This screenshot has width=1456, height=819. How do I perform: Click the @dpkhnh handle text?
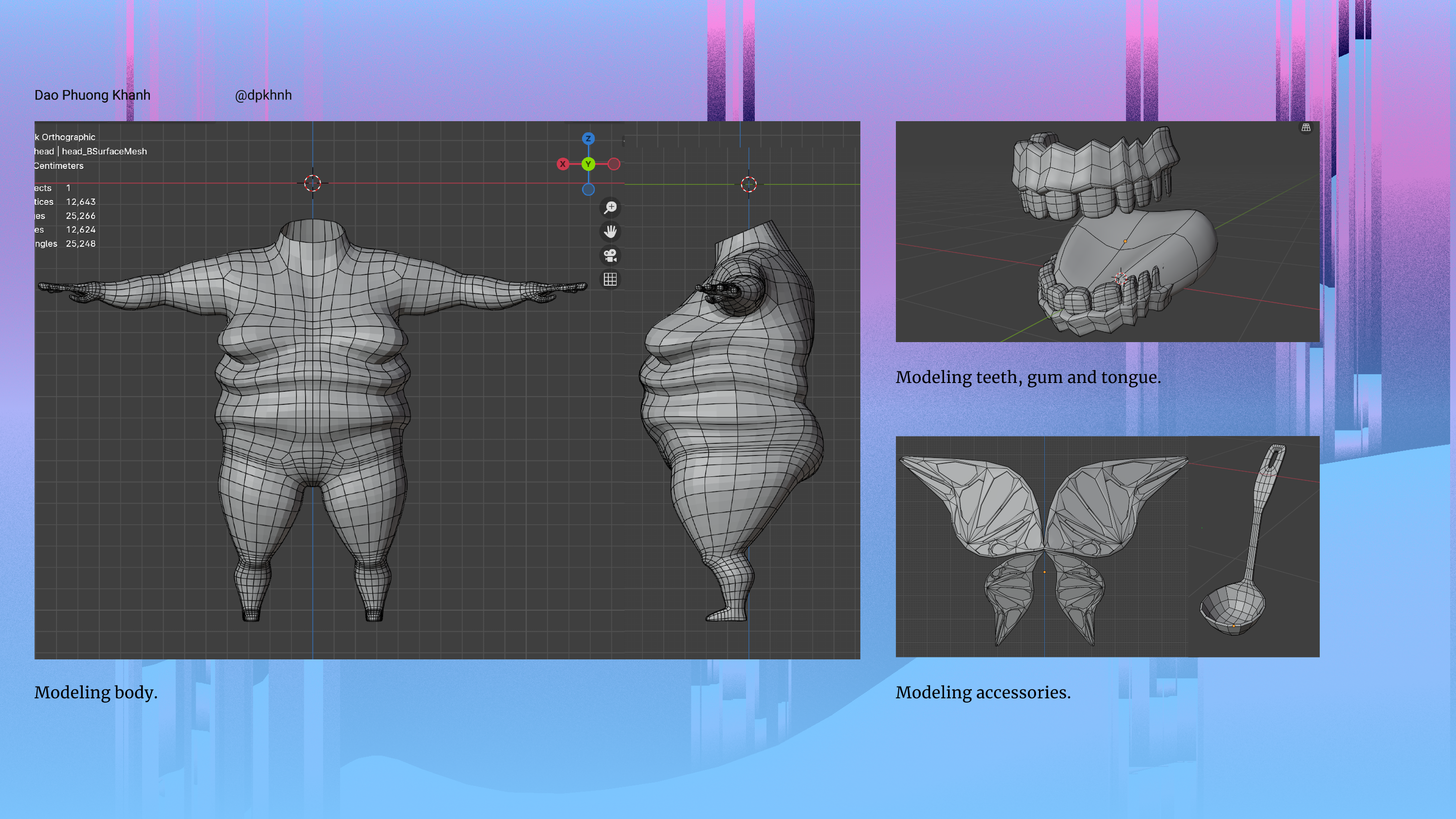tap(263, 95)
